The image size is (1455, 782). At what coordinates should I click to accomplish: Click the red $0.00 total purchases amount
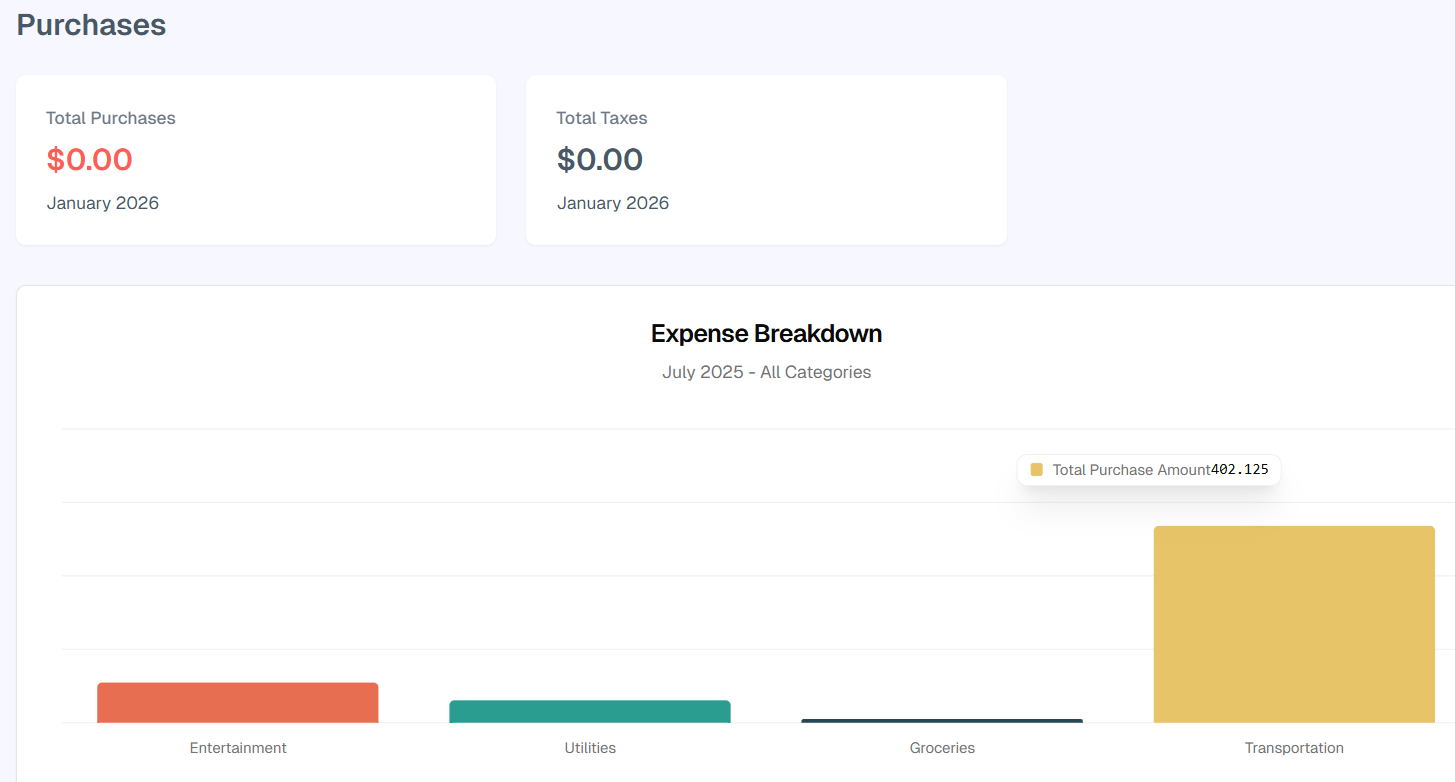[89, 160]
